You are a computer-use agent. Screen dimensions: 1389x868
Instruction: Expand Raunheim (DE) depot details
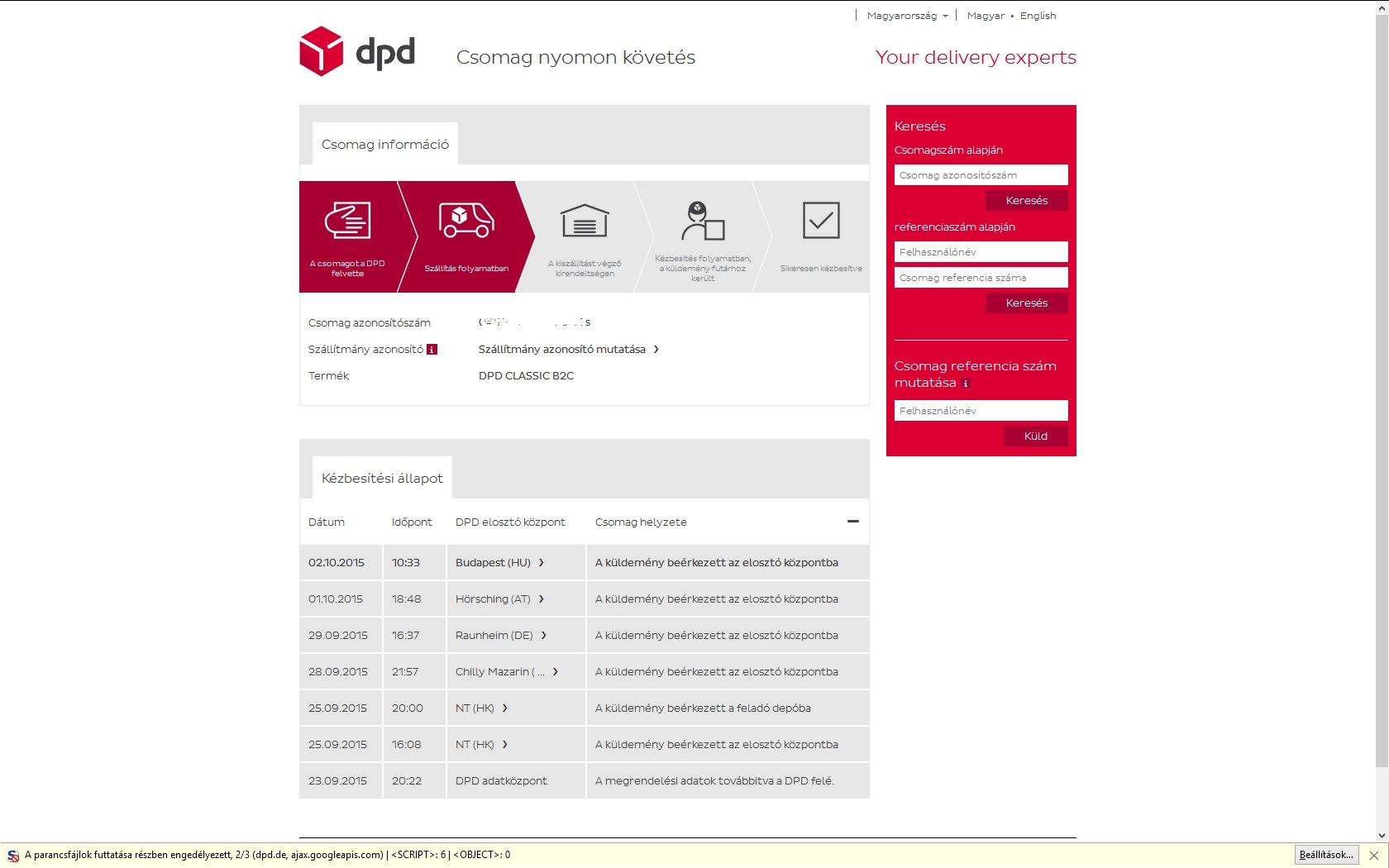tap(543, 636)
